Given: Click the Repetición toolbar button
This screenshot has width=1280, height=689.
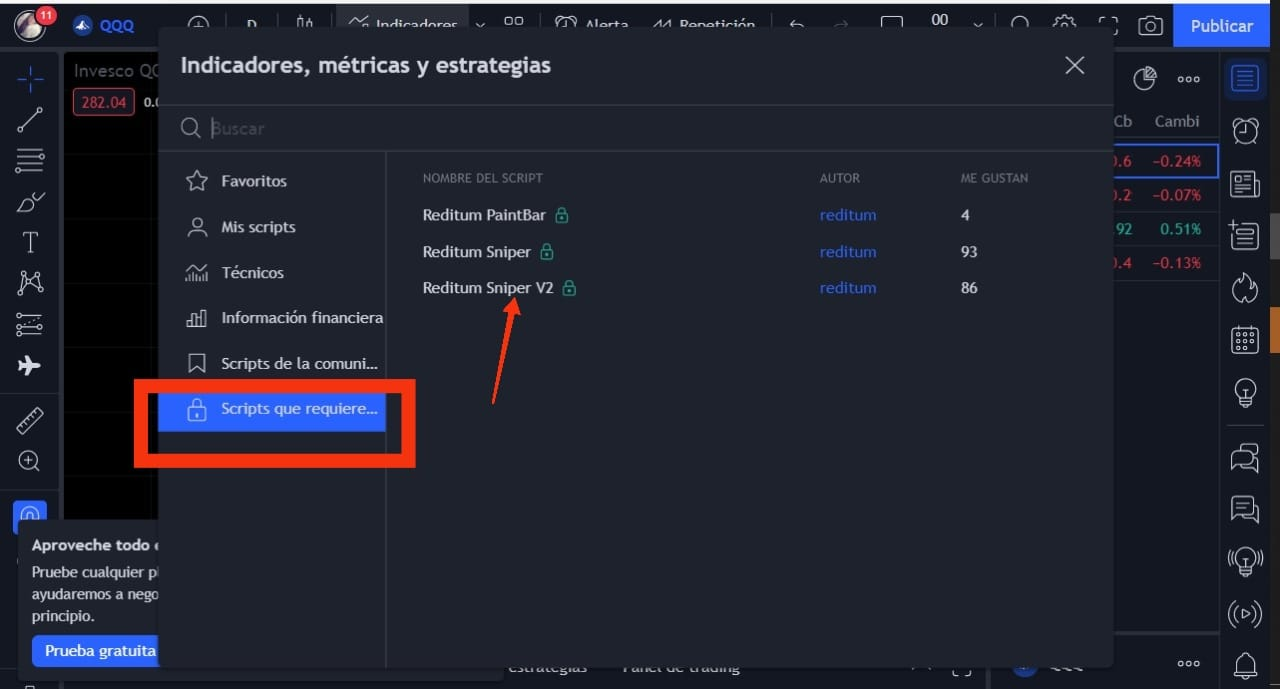Looking at the screenshot, I should (704, 26).
